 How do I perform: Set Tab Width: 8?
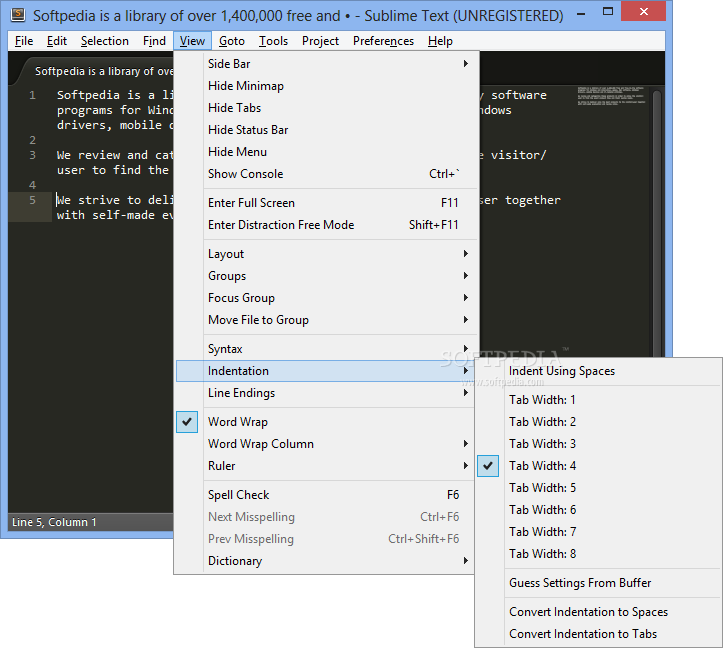click(598, 554)
